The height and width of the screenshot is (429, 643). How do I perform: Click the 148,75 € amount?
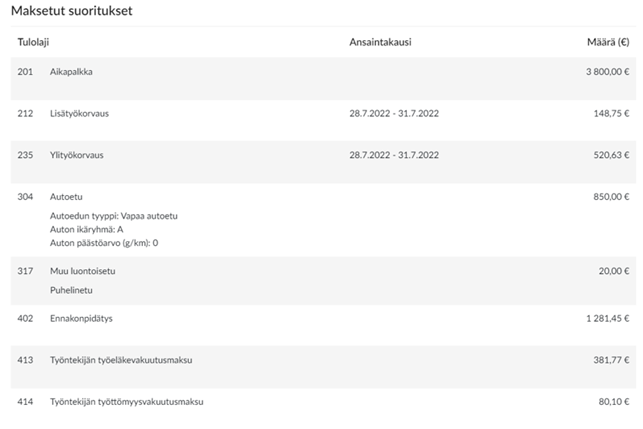click(x=610, y=113)
